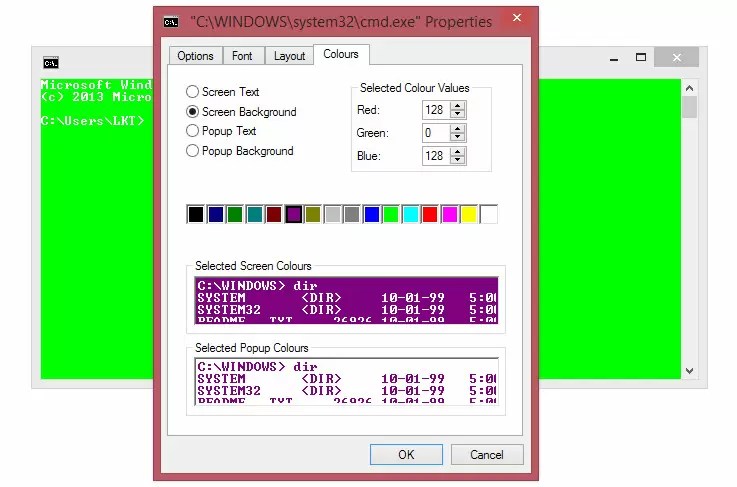Viewport: 737px width, 487px height.
Task: Click scroll up arrow in console window
Action: pyautogui.click(x=690, y=88)
